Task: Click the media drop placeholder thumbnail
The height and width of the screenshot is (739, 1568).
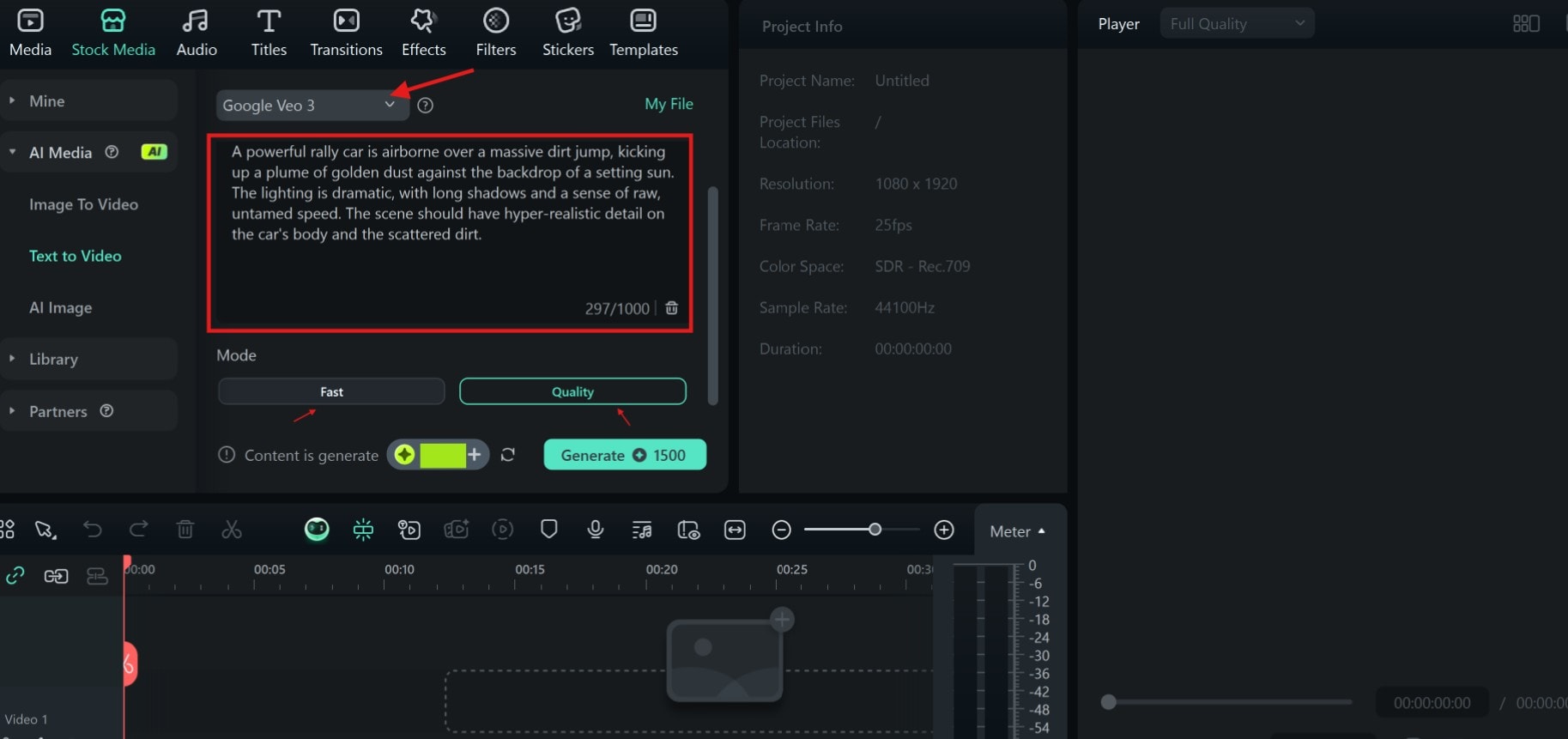Action: tap(726, 659)
